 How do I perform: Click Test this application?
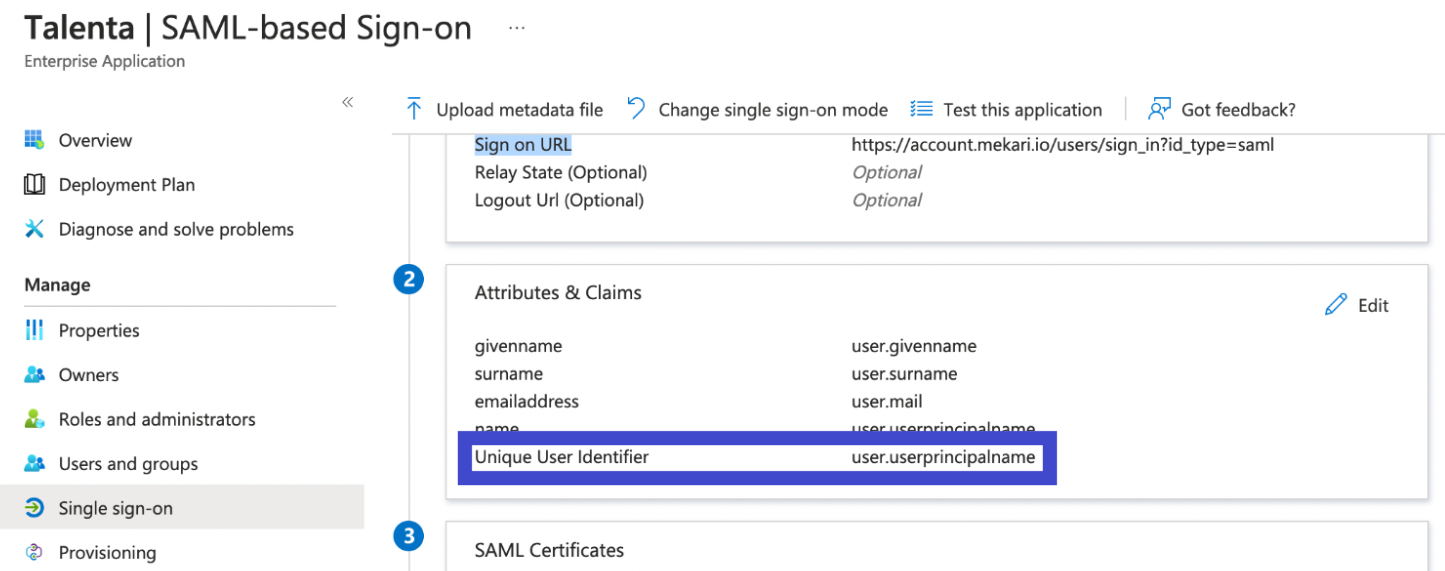[x=1022, y=110]
